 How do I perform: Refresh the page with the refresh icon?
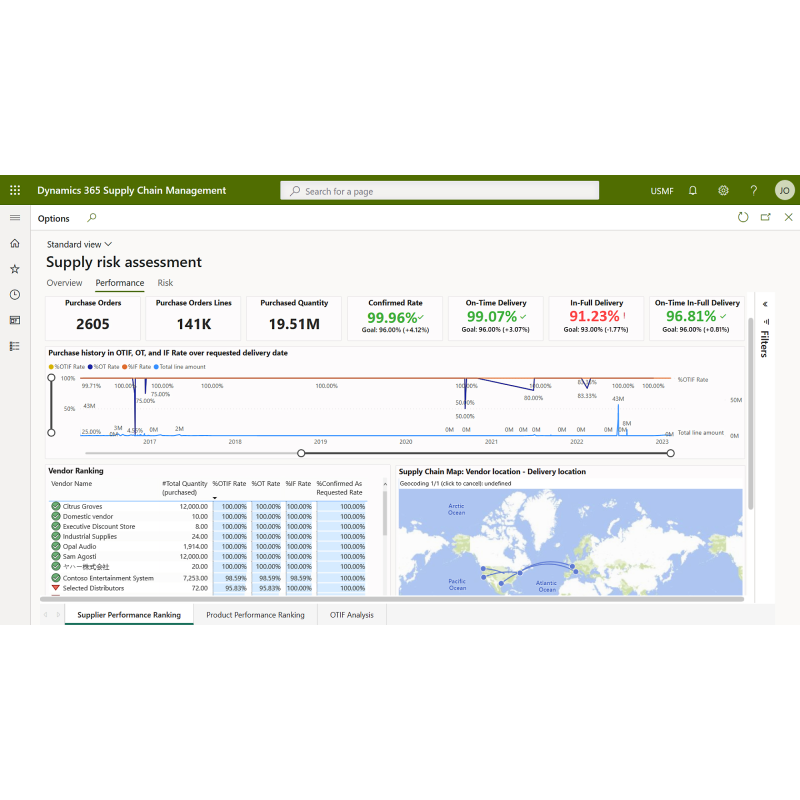point(743,217)
